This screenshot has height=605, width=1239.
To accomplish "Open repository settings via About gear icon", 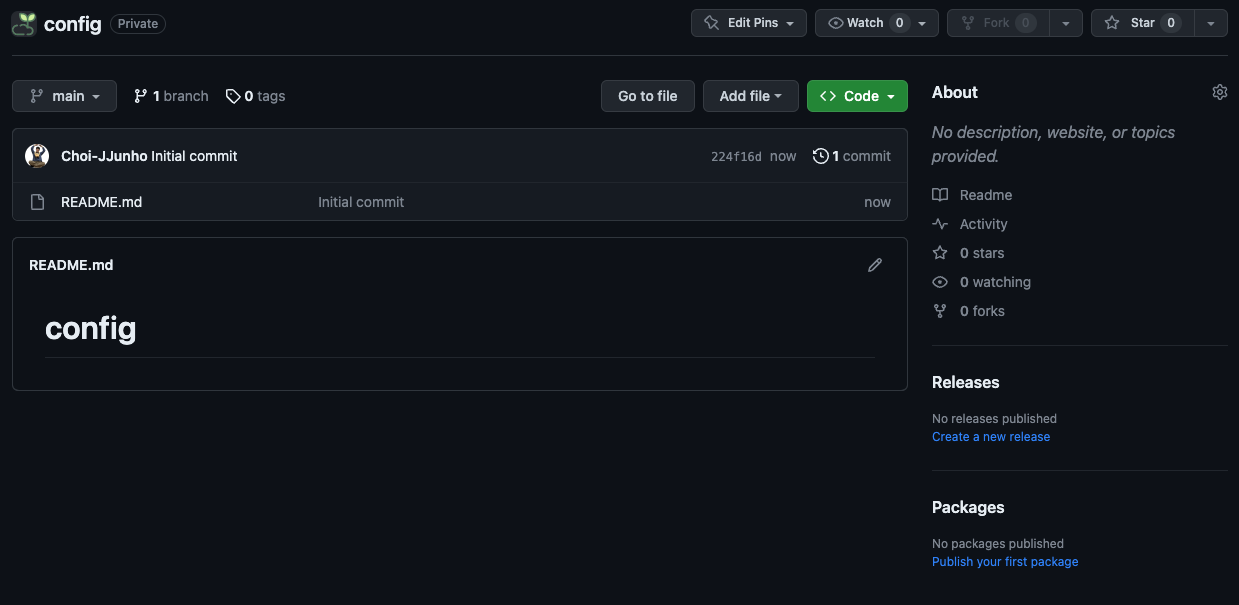I will [1219, 92].
